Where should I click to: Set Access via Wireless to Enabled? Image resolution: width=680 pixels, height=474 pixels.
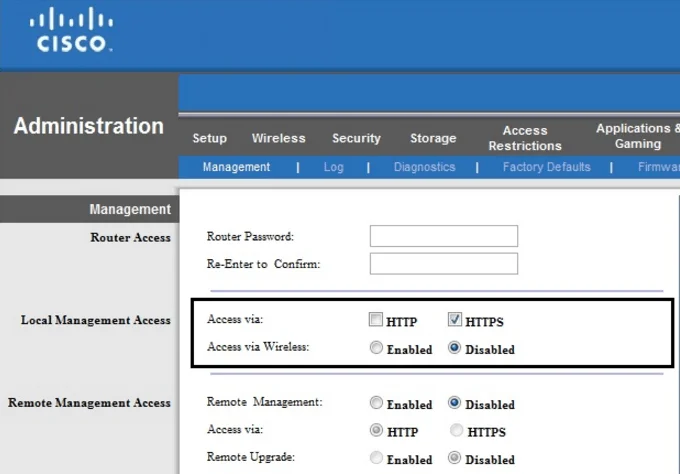(x=376, y=349)
